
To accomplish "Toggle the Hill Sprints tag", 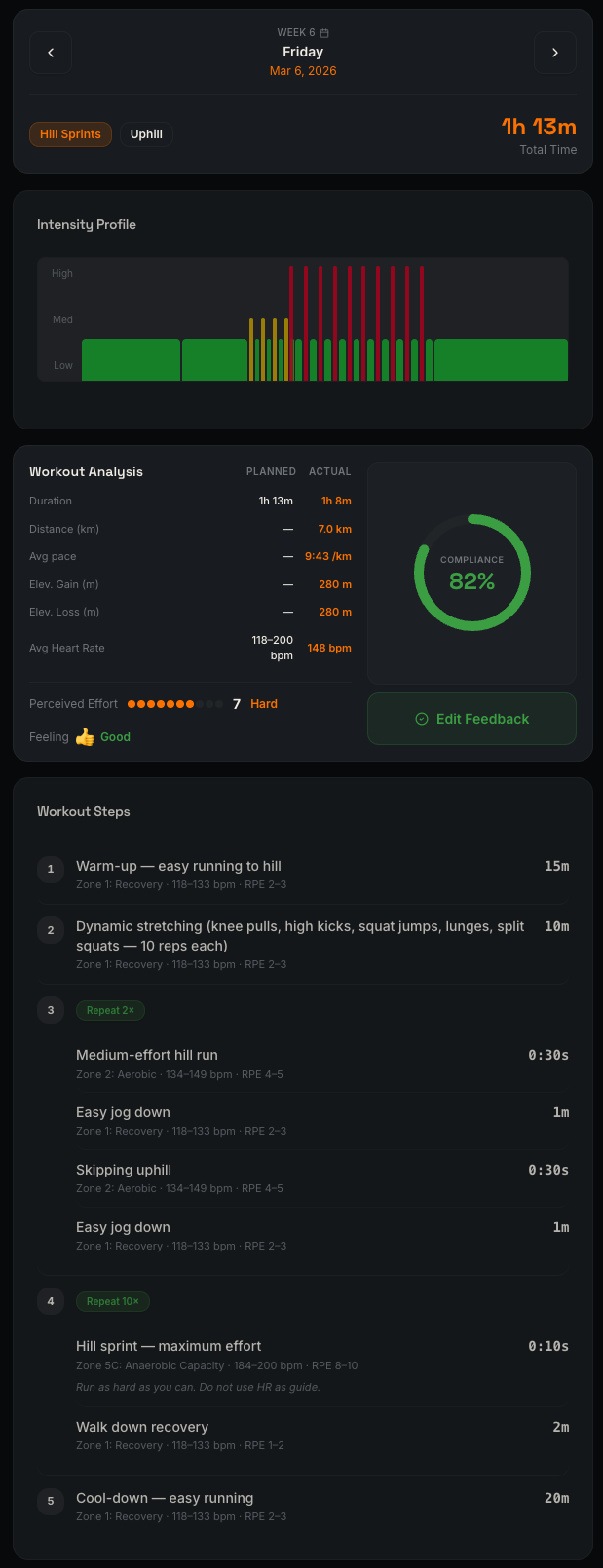I will [70, 133].
